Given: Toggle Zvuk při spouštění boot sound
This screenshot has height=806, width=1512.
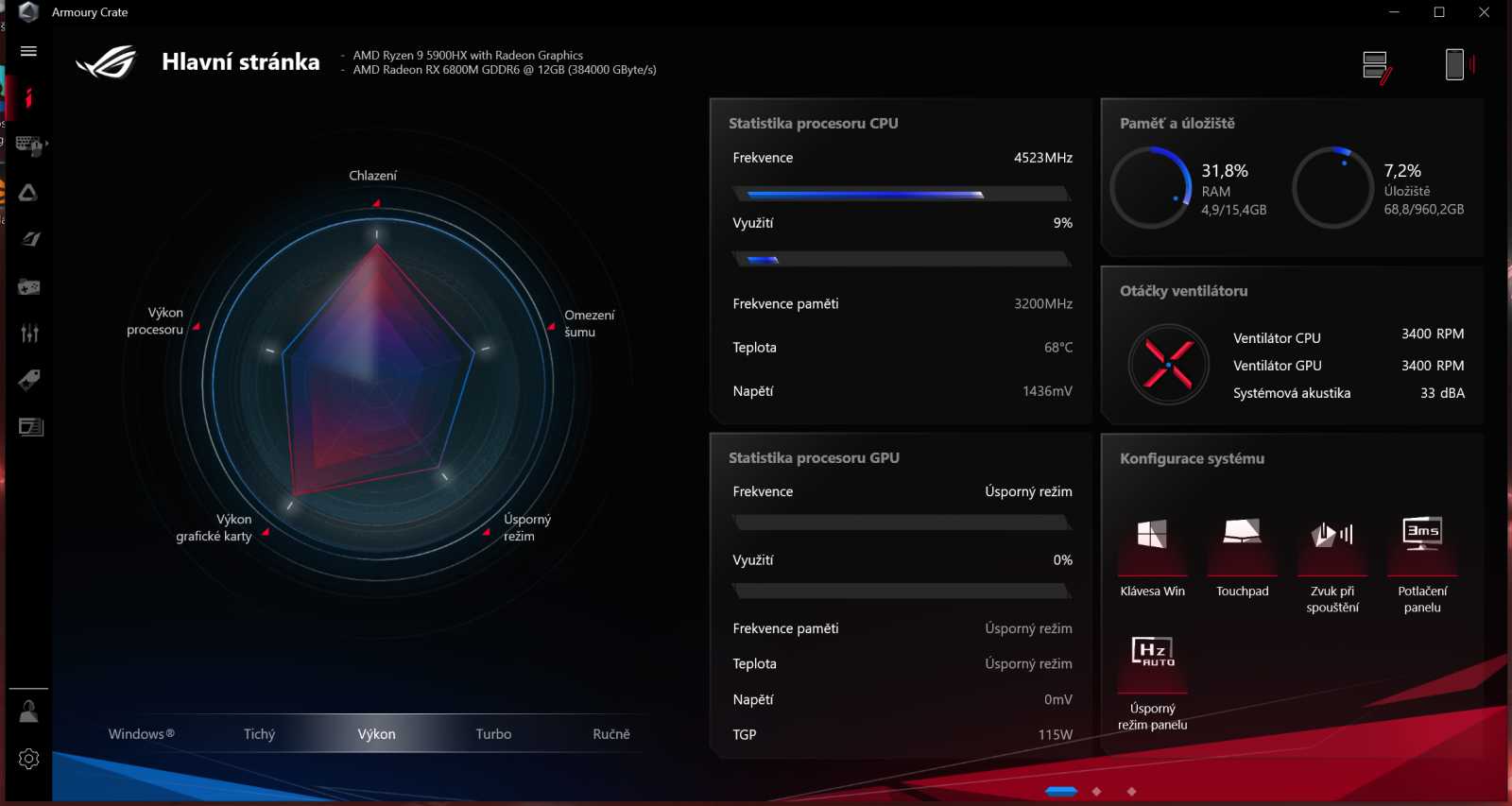Looking at the screenshot, I should tap(1332, 564).
